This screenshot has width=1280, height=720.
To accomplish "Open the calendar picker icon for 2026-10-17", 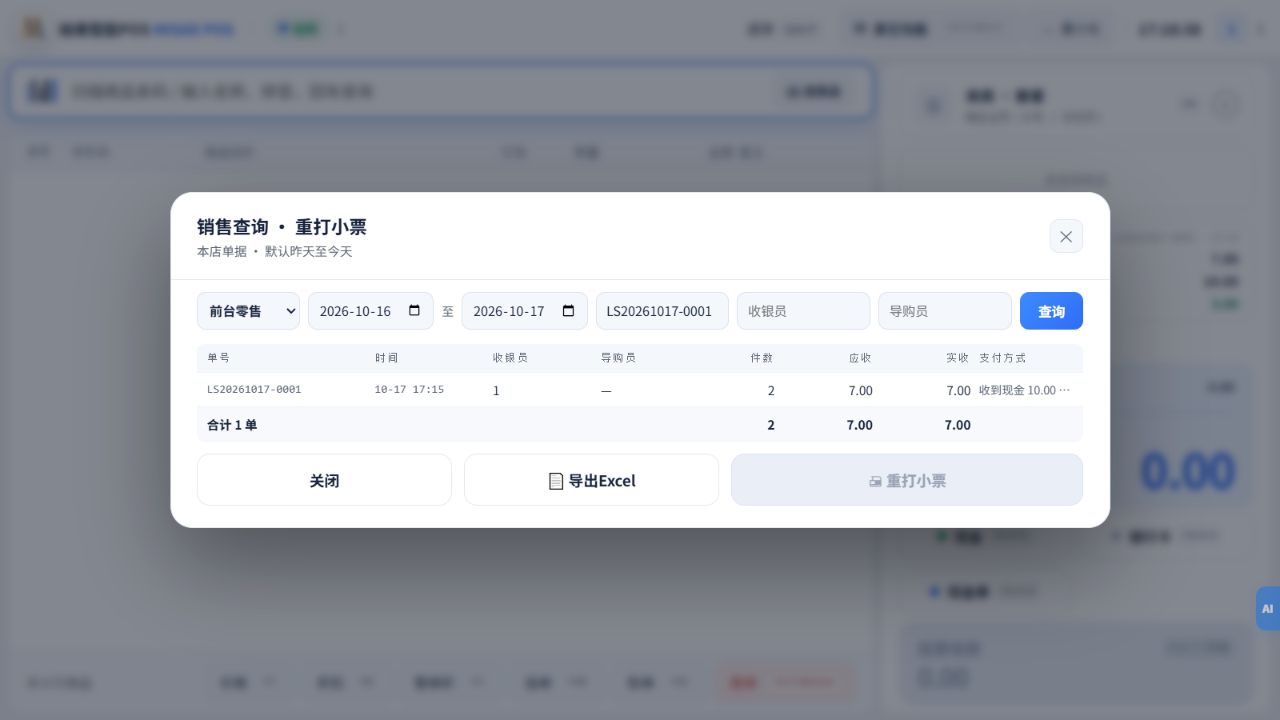I will point(568,311).
